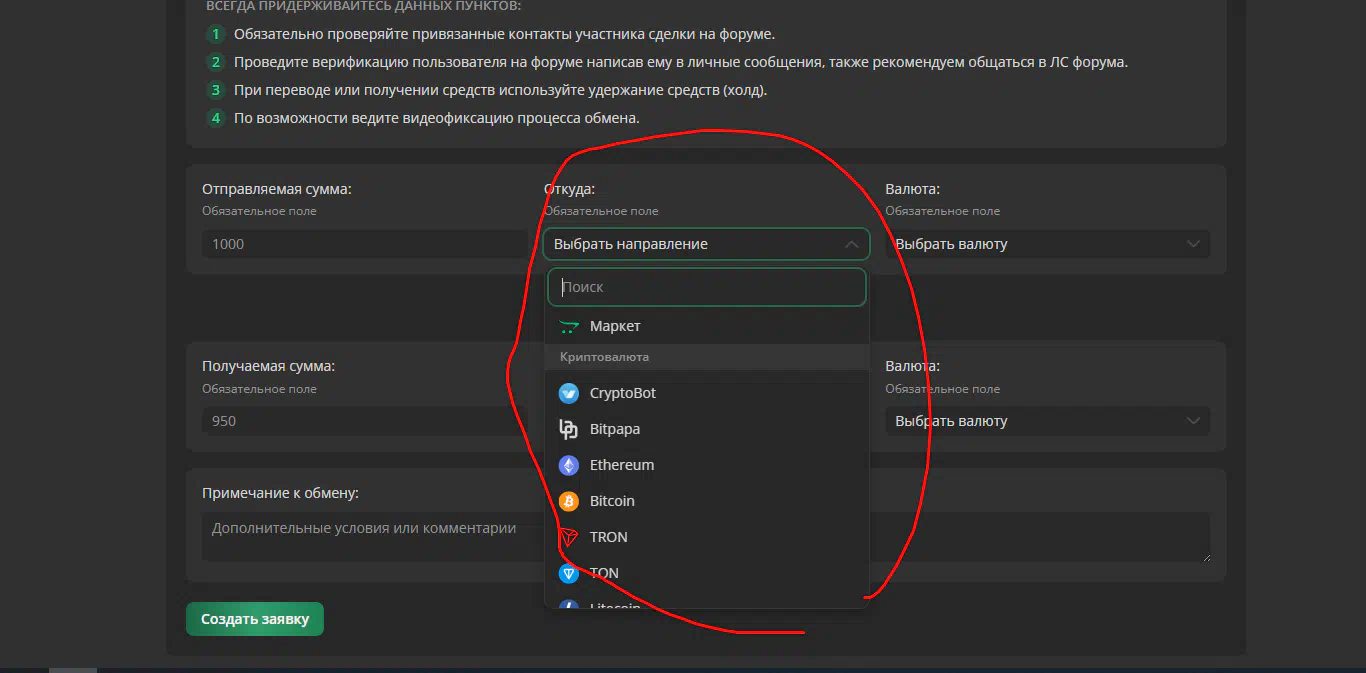
Task: Select the Bitpapa text option in list
Action: pos(615,429)
